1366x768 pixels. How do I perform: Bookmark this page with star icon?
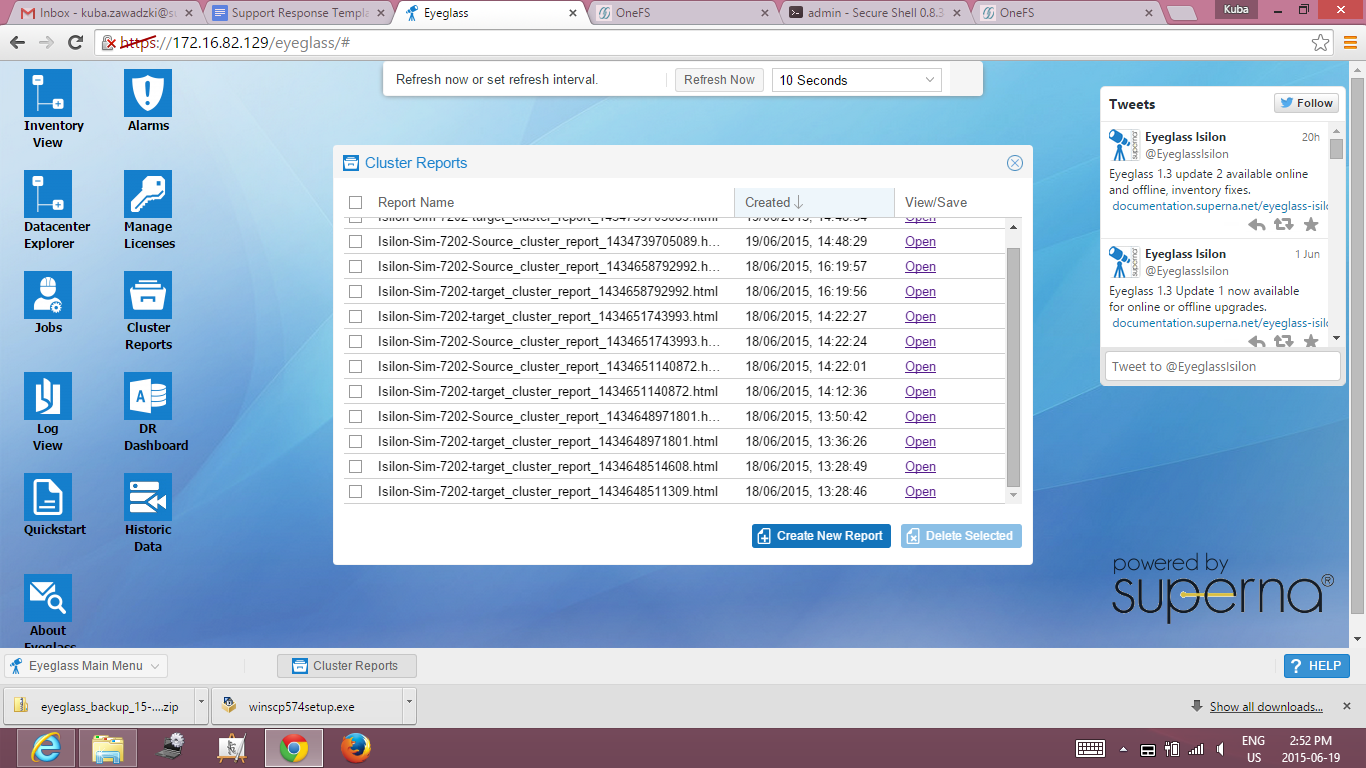(x=1321, y=43)
